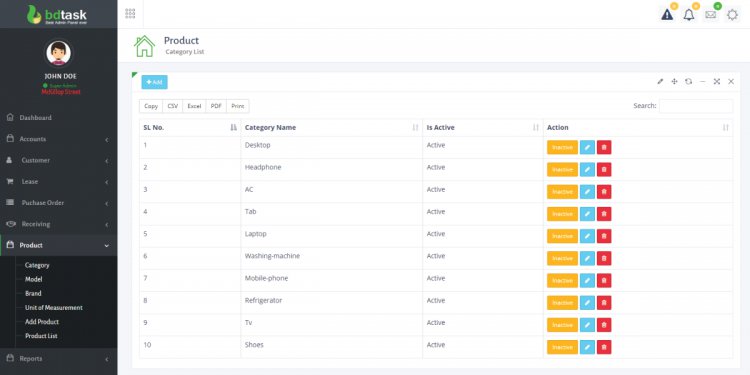Set AC category to Inactive
750x375 pixels.
point(562,192)
